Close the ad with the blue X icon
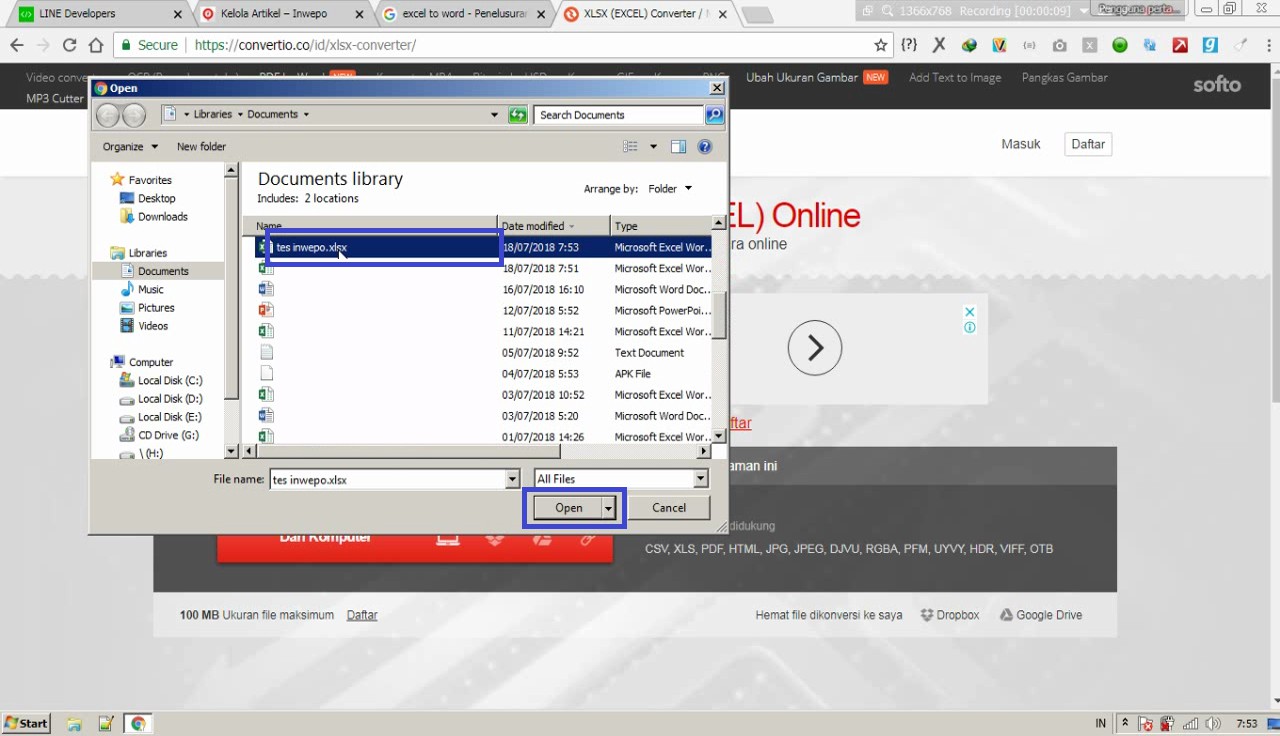Screen dimensions: 1280x736 click(x=970, y=313)
